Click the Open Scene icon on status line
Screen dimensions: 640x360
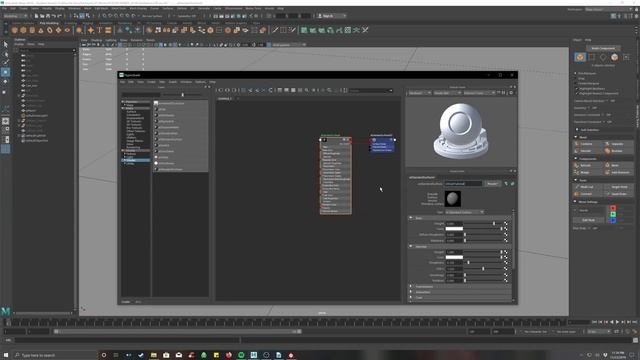(42, 16)
